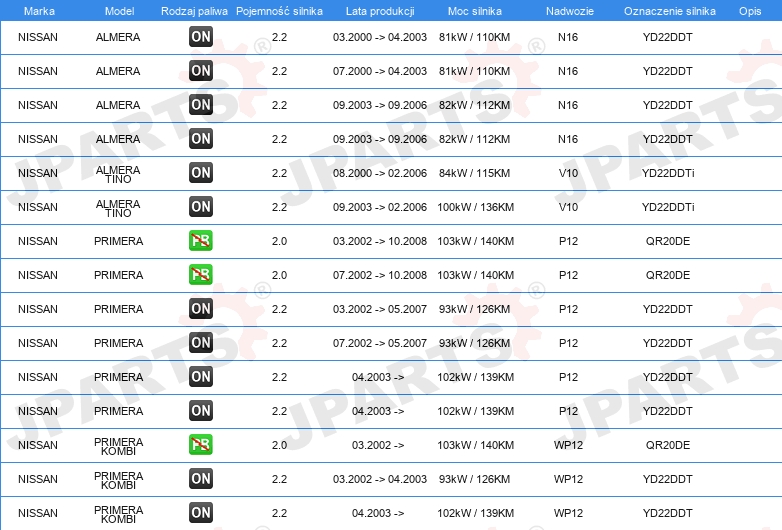Click the Rodzaj paliwa column header

pos(194,11)
